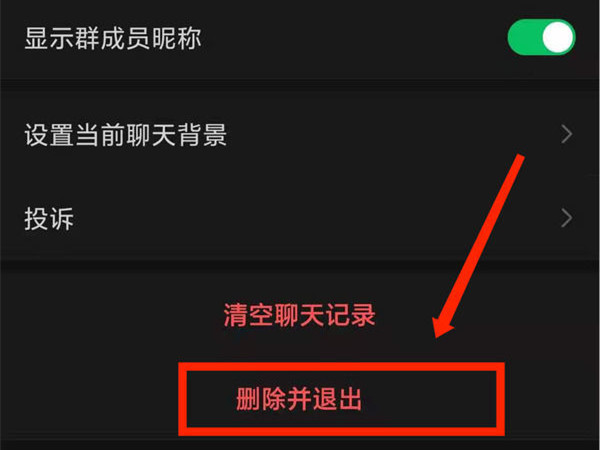600x450 pixels.
Task: Click the 投诉 text label
Action: pyautogui.click(x=49, y=219)
